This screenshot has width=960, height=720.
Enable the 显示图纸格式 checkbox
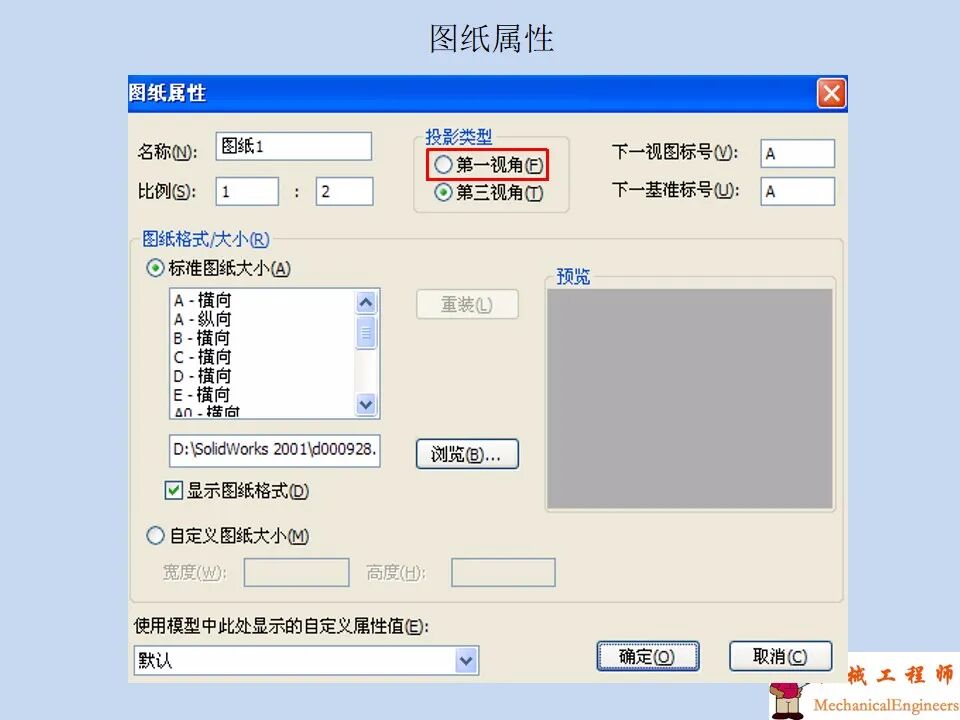(x=173, y=491)
